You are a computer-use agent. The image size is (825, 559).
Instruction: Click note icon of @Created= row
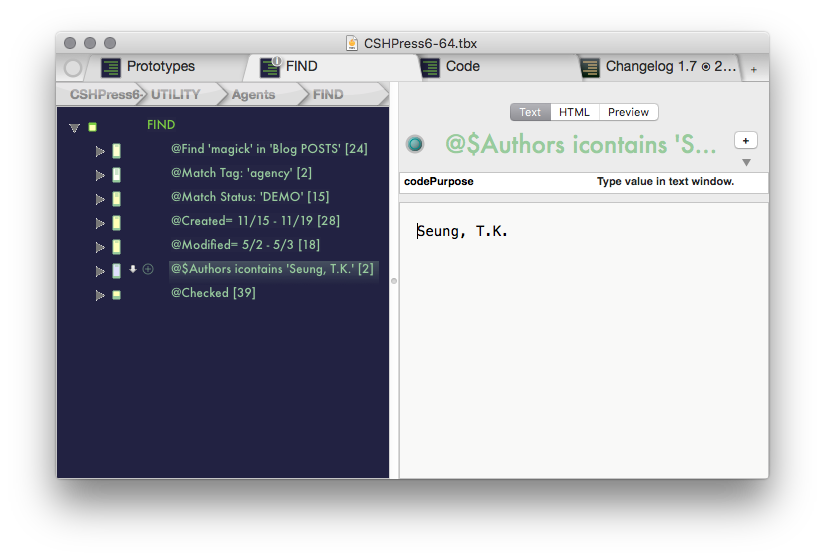pyautogui.click(x=116, y=223)
